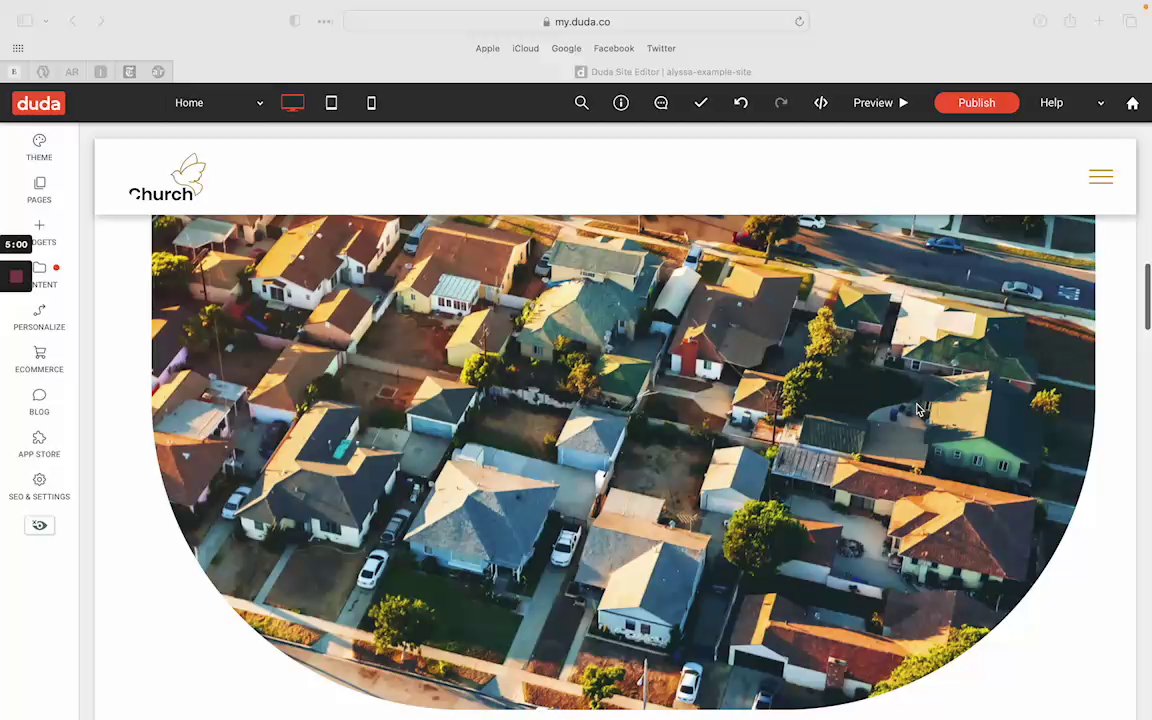Go back in Safari
The height and width of the screenshot is (720, 1152).
[73, 21]
